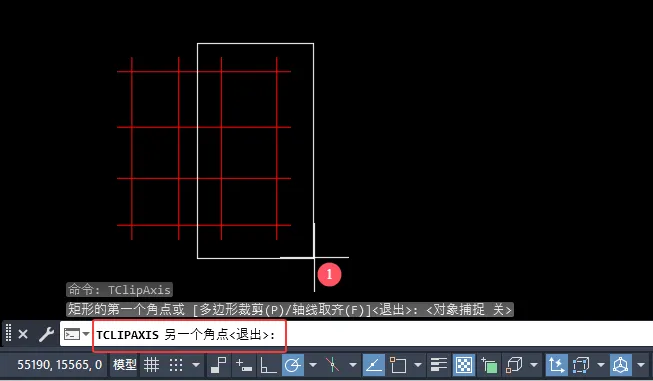Open command line customize wrench menu

[46, 334]
